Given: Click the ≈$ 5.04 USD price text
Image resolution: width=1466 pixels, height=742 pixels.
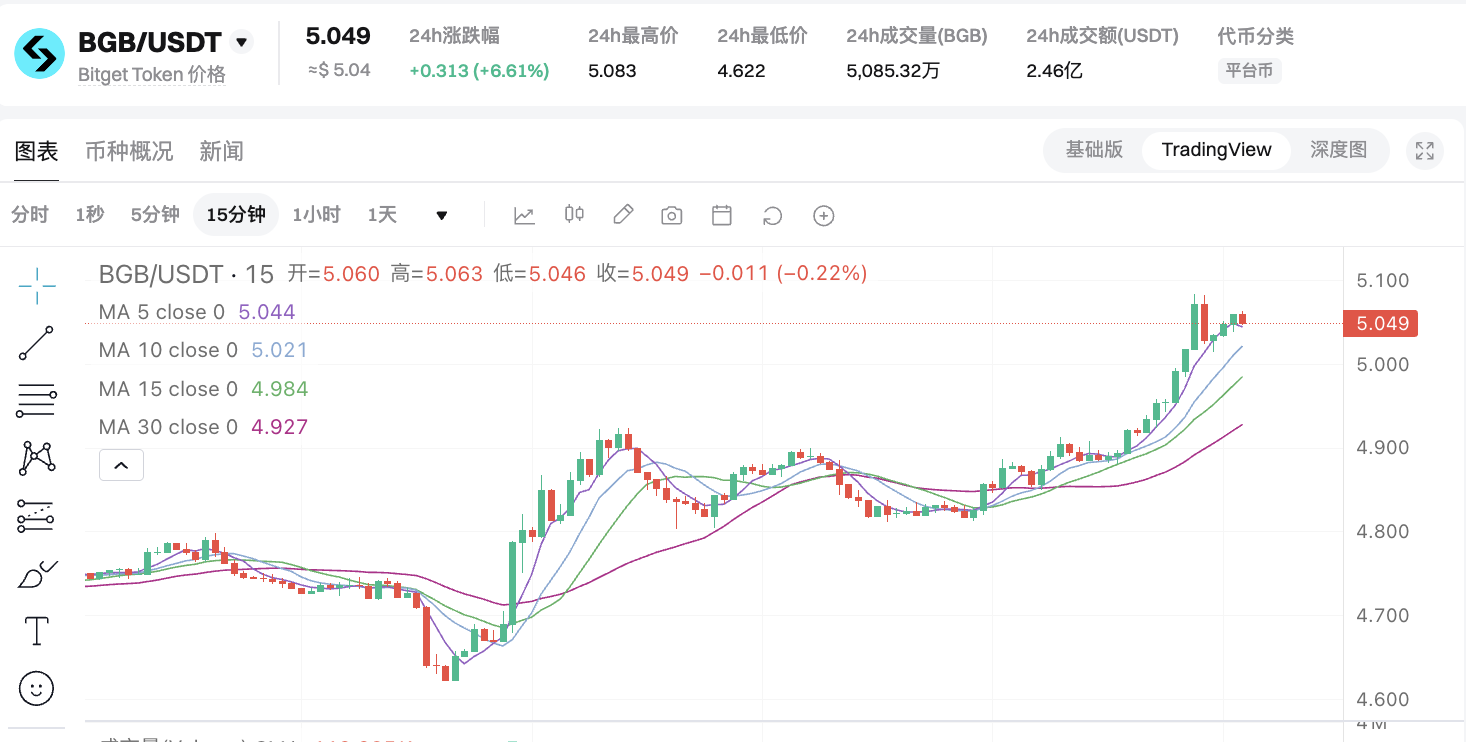Looking at the screenshot, I should point(339,70).
